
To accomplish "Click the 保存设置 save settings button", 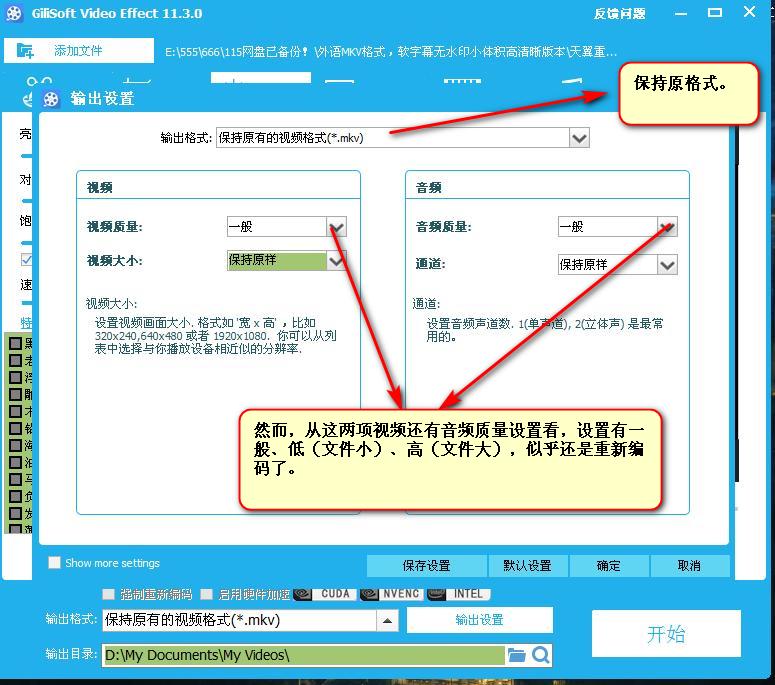I will [427, 565].
